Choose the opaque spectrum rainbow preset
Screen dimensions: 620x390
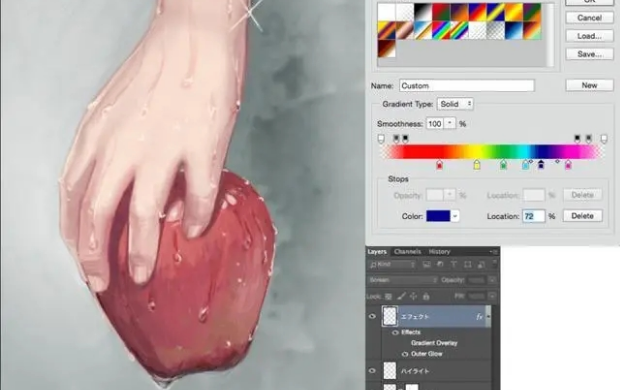(441, 30)
